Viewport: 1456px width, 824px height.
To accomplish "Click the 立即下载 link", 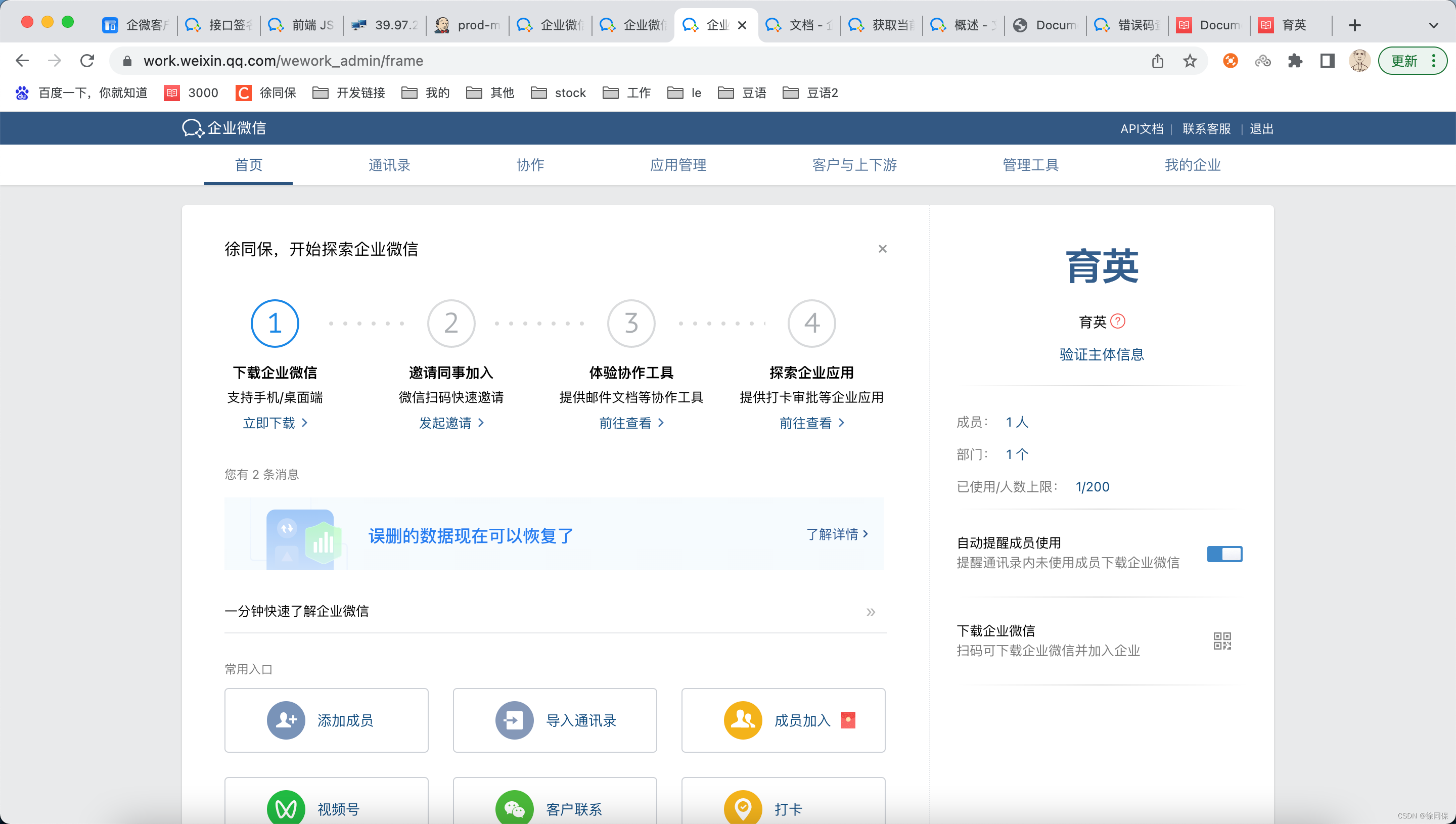I will click(x=275, y=423).
